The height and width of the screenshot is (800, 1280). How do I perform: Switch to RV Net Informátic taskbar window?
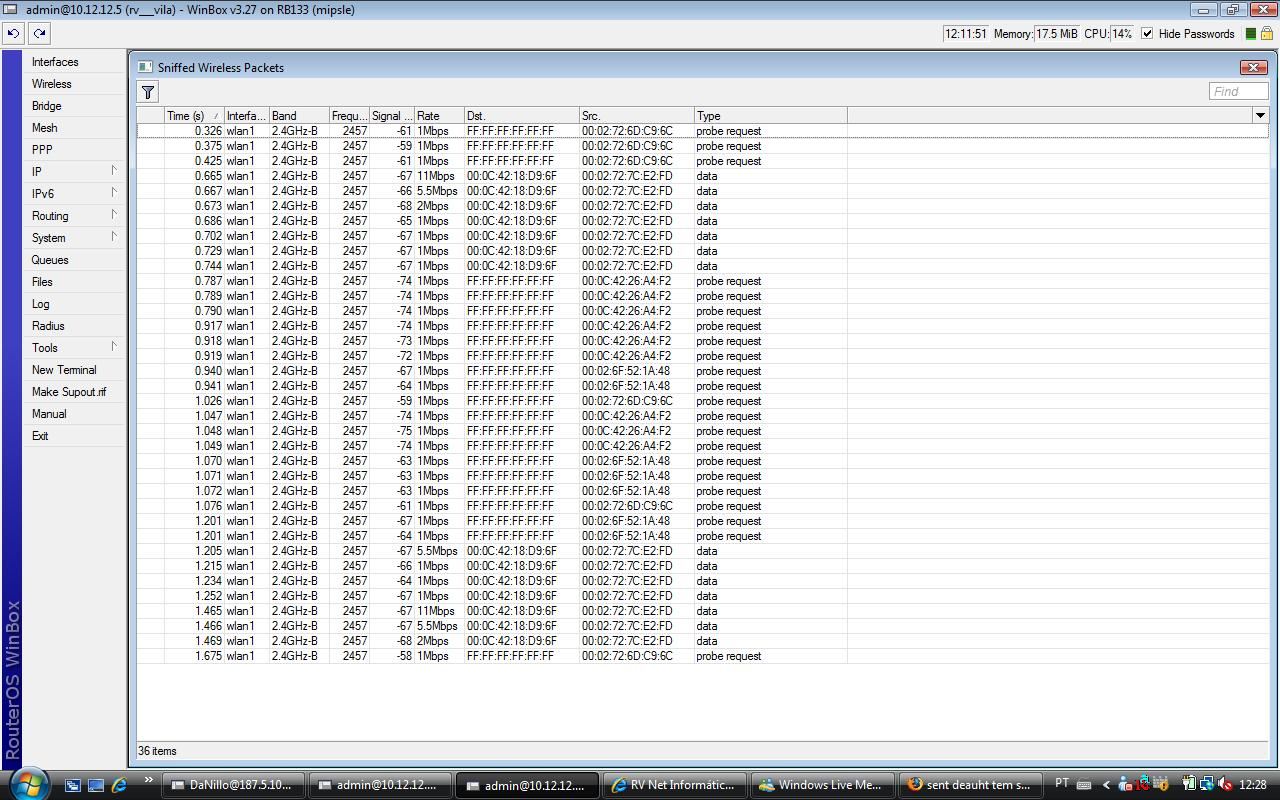(x=677, y=785)
